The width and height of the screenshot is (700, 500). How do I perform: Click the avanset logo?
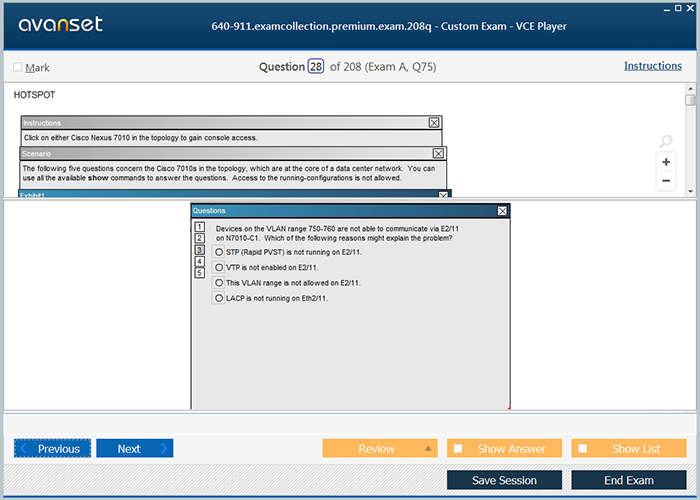(61, 25)
